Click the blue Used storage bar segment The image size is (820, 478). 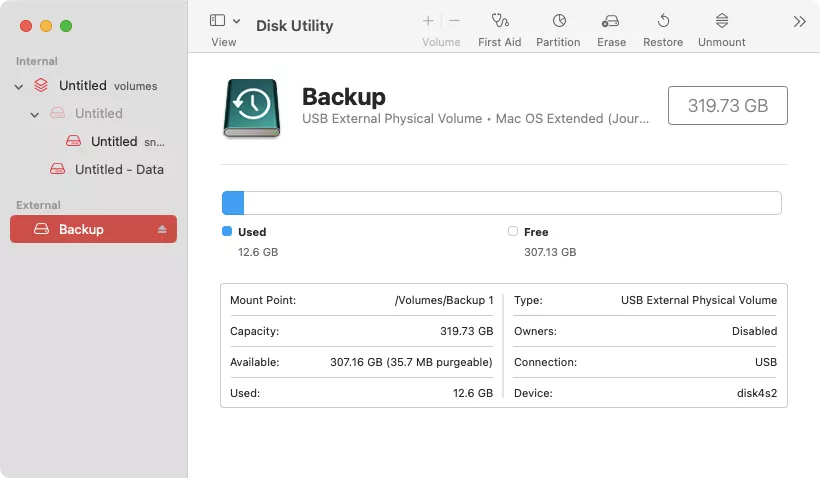[x=233, y=203]
